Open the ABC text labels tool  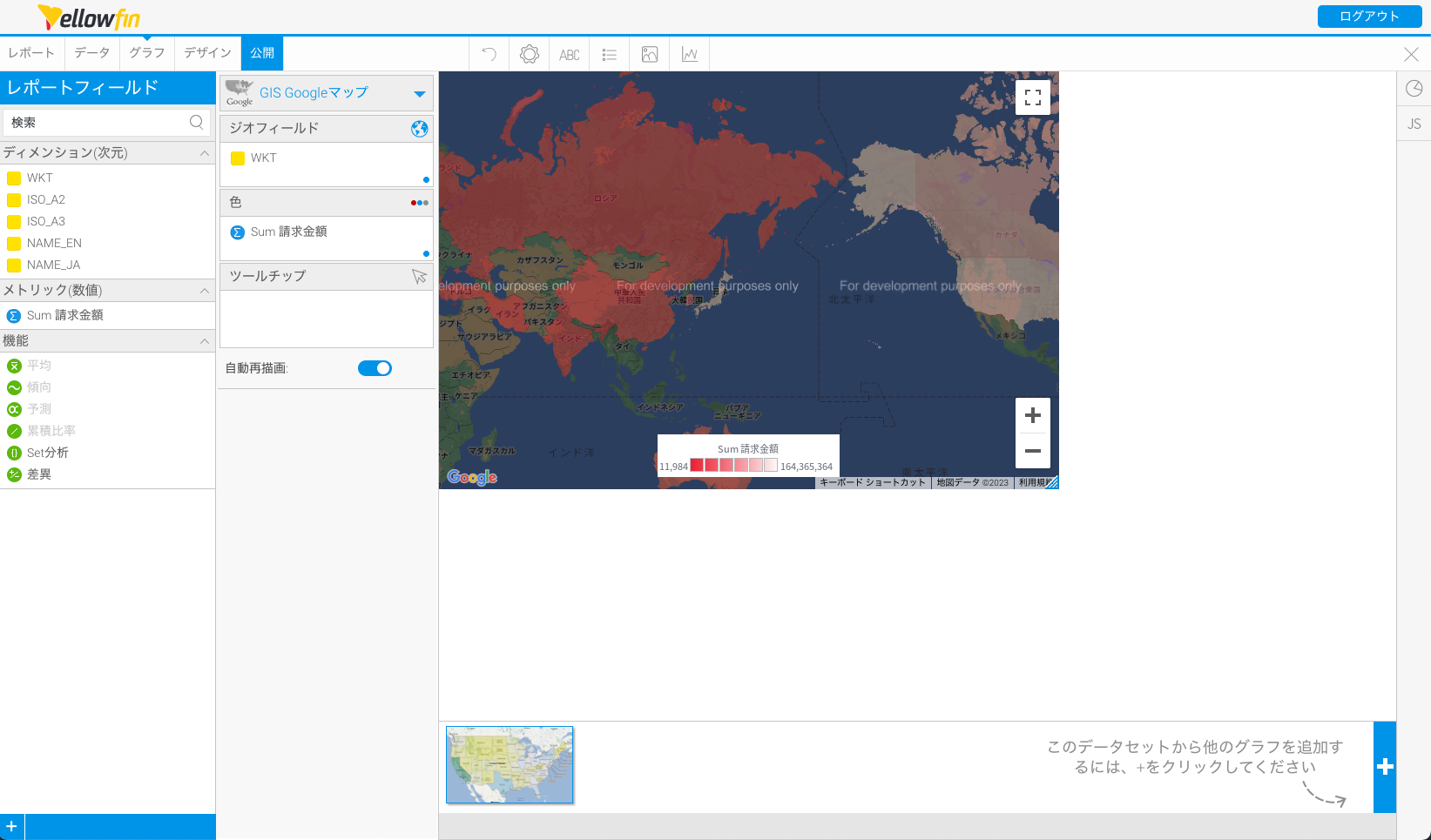[x=570, y=55]
